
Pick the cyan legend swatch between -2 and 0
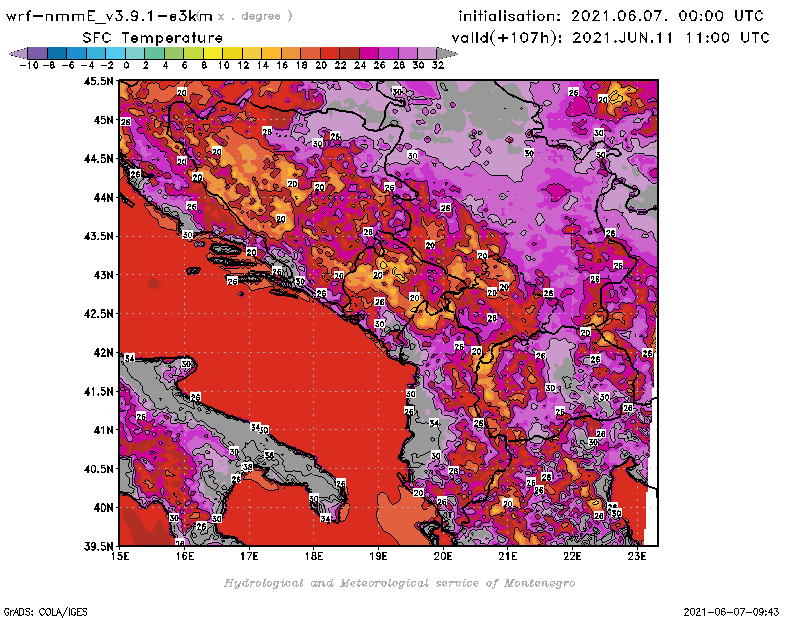pos(116,53)
